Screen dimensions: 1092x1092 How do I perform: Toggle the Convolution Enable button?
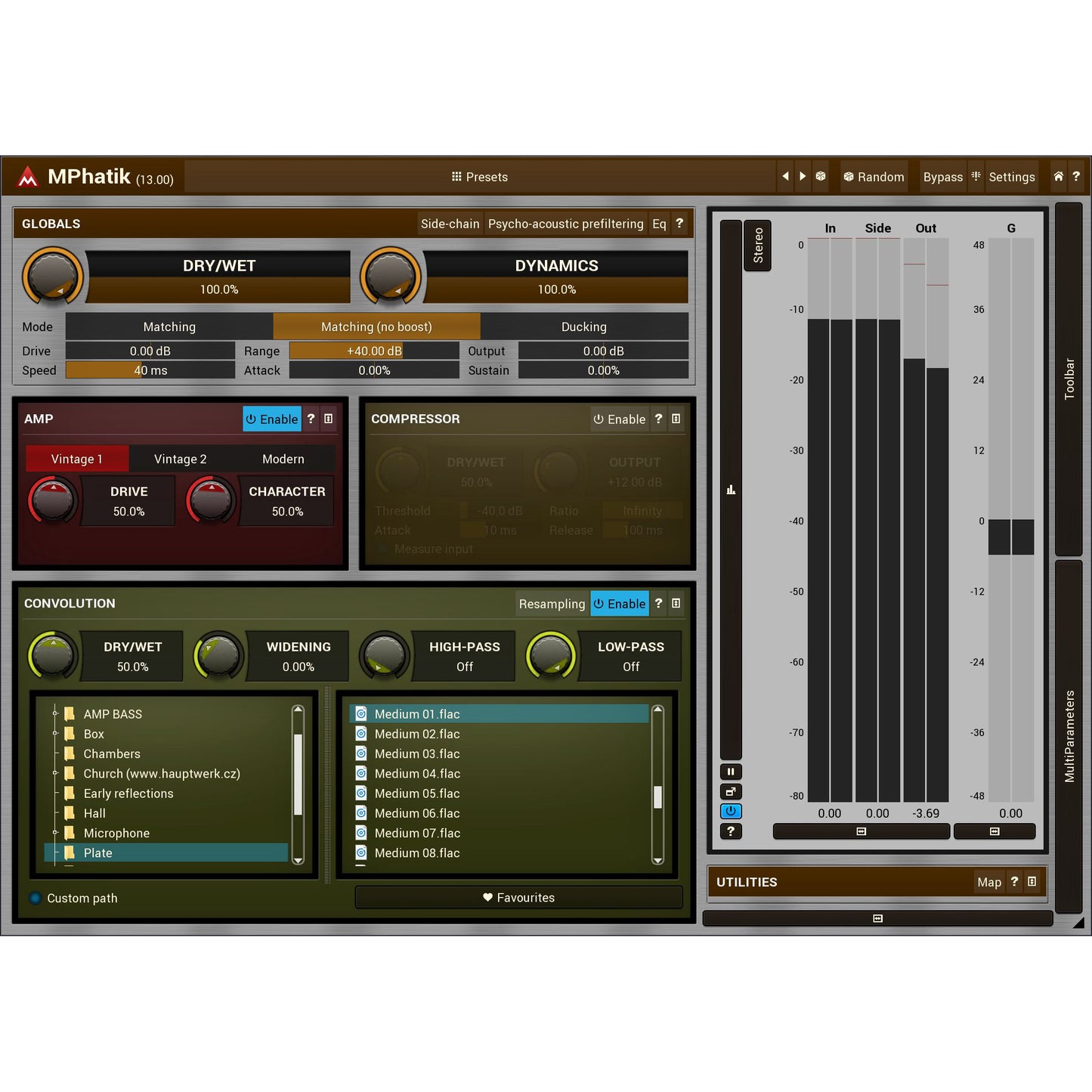point(619,604)
